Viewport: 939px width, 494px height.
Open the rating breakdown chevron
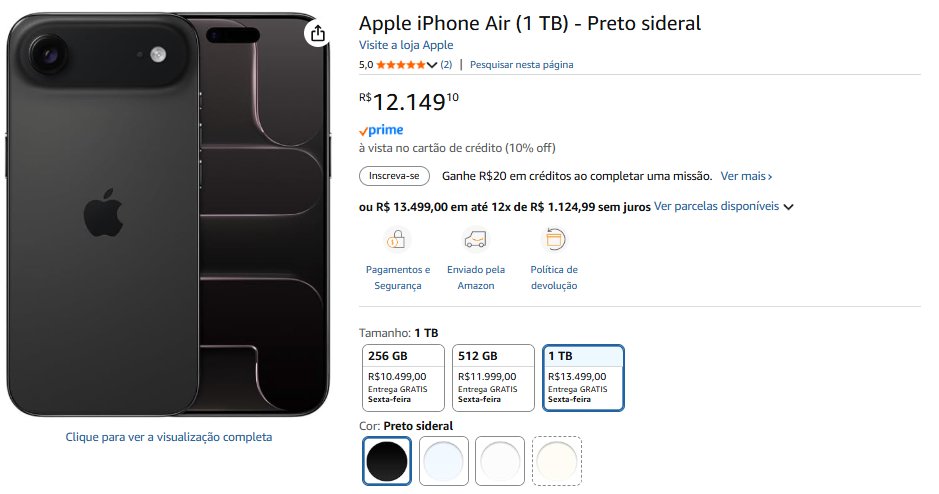[x=432, y=65]
